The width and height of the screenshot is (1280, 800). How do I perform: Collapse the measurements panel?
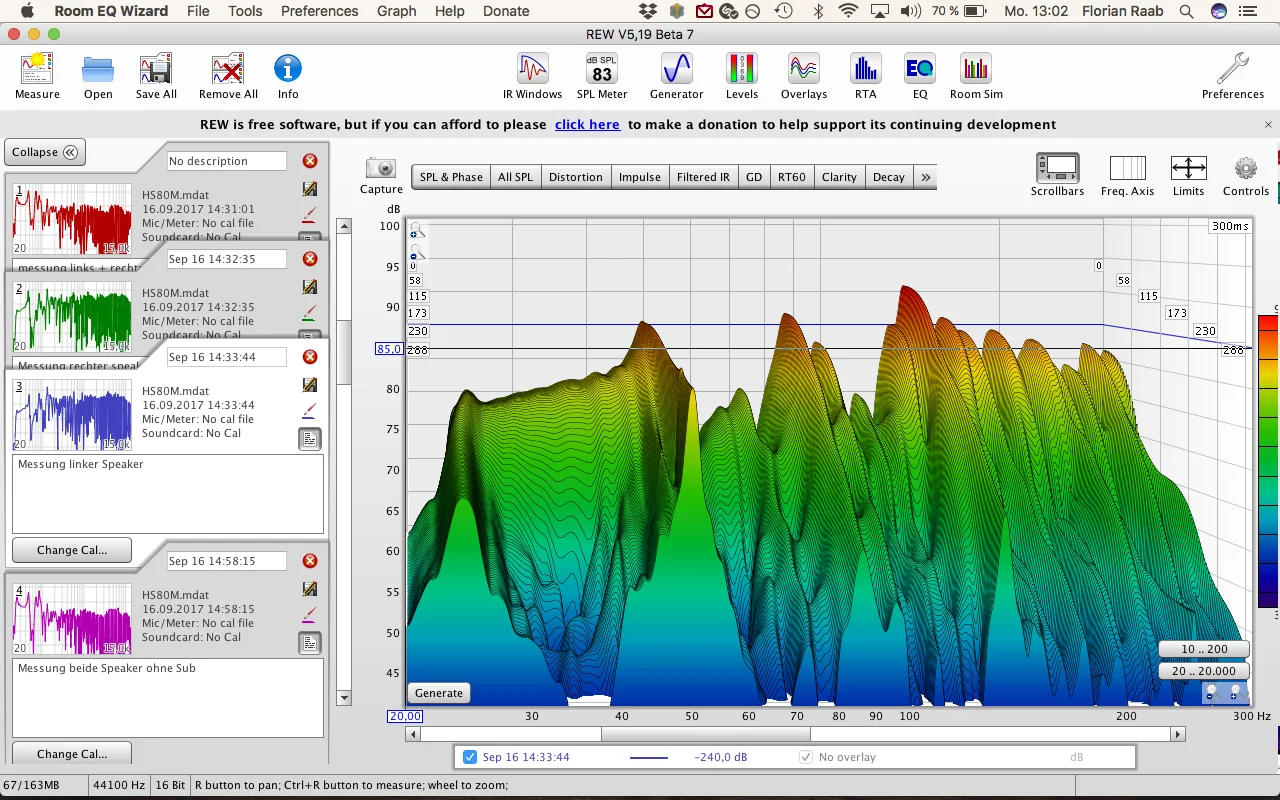[45, 152]
